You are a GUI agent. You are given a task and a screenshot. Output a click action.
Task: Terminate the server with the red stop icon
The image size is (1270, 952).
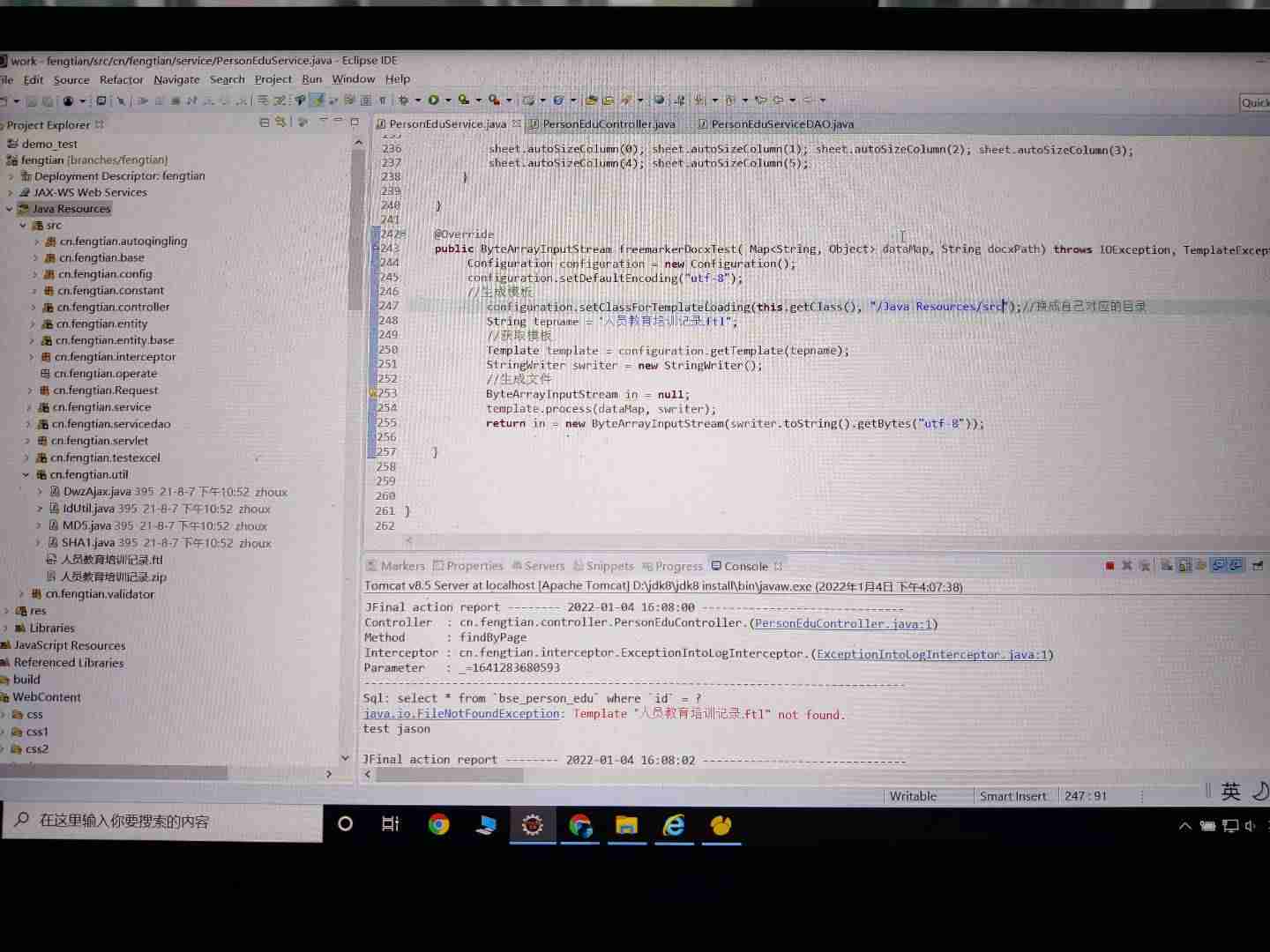pyautogui.click(x=1109, y=566)
